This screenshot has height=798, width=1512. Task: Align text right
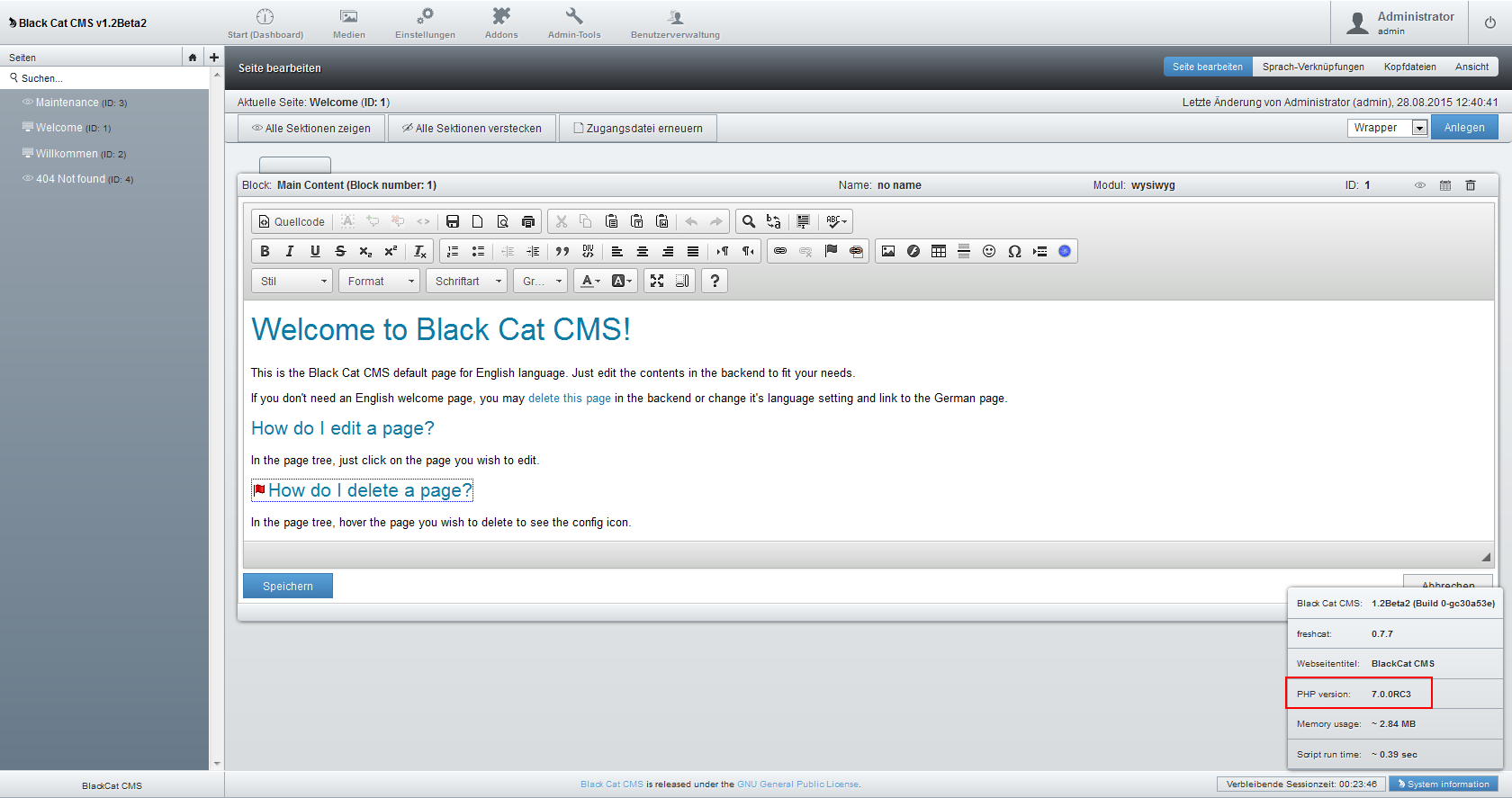point(668,251)
